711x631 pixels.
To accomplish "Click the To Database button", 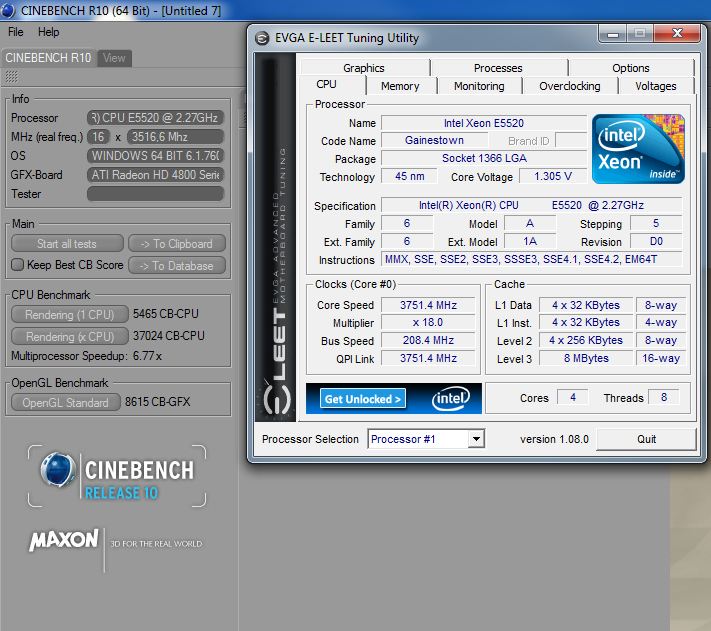I will [177, 266].
